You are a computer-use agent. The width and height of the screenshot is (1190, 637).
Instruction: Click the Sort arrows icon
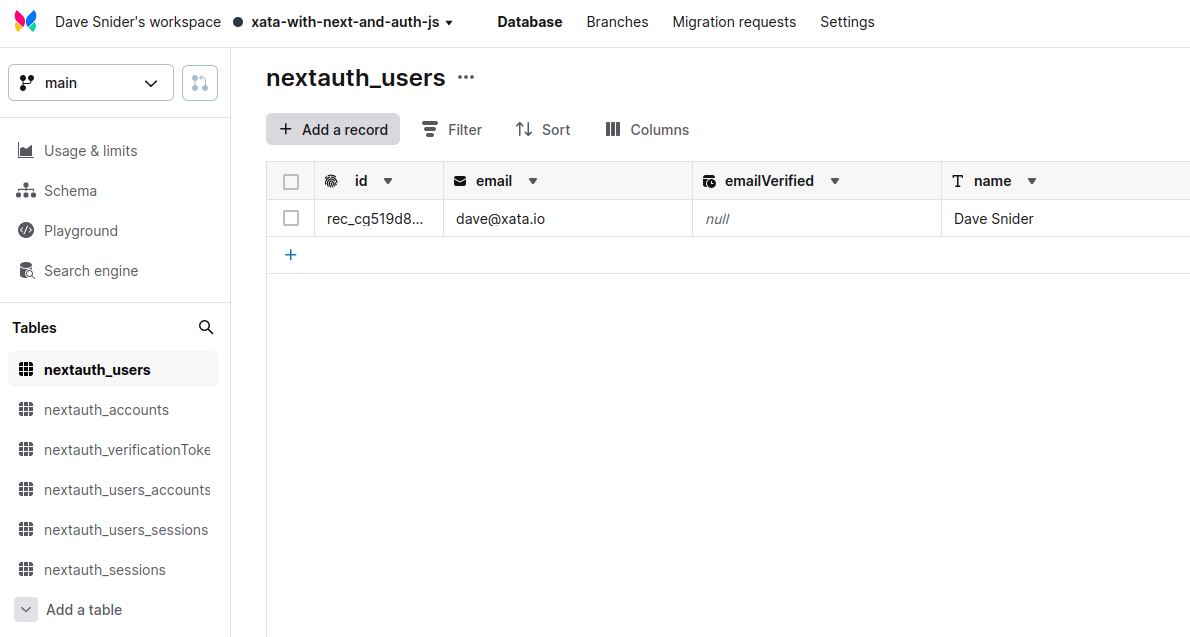coord(524,129)
